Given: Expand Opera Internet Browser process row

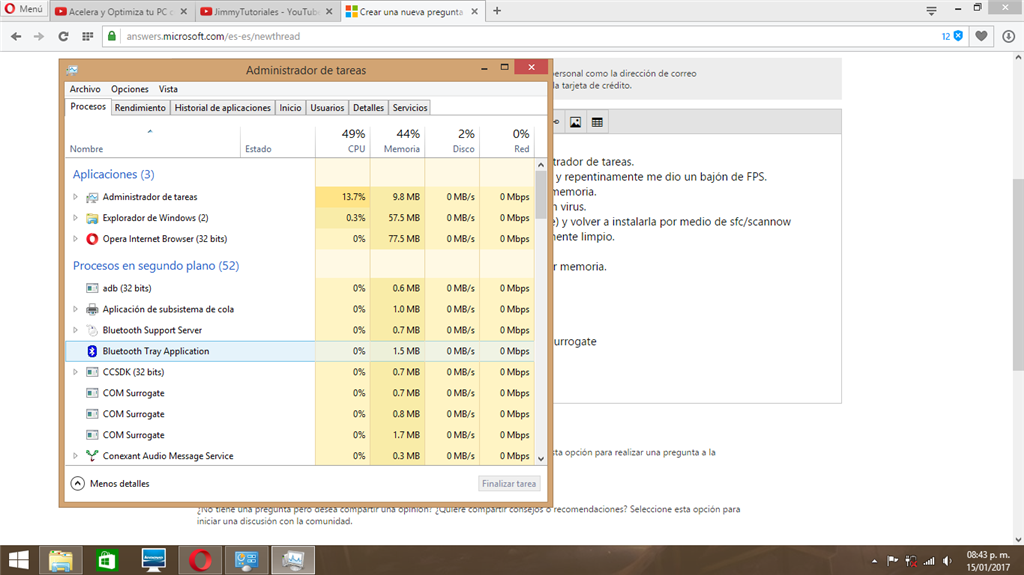Looking at the screenshot, I should [75, 238].
